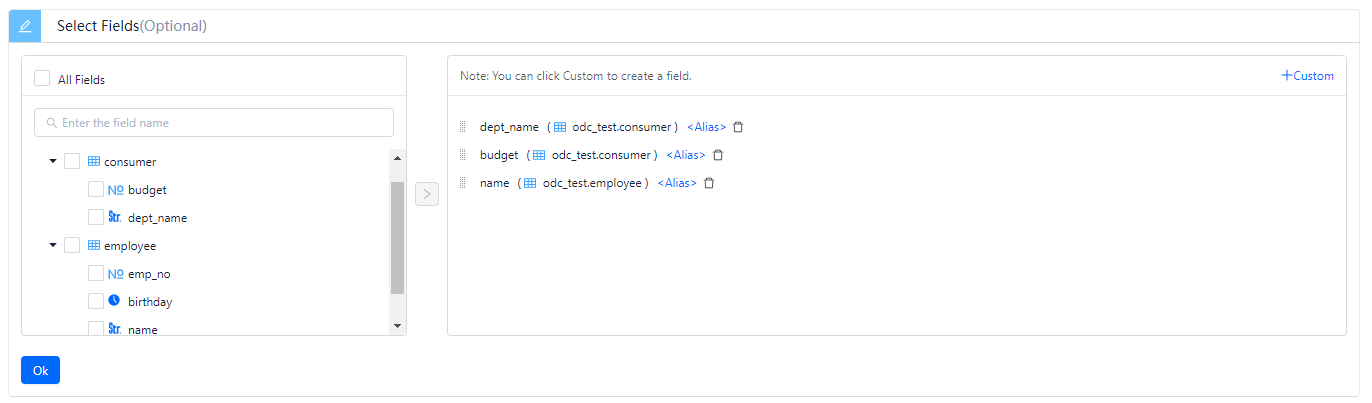Click the field name search box
The height and width of the screenshot is (403, 1372).
pyautogui.click(x=214, y=123)
